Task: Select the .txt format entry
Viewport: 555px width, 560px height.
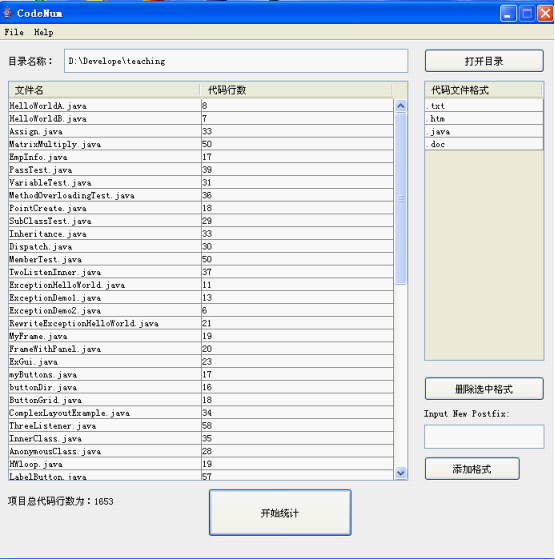Action: [x=484, y=106]
